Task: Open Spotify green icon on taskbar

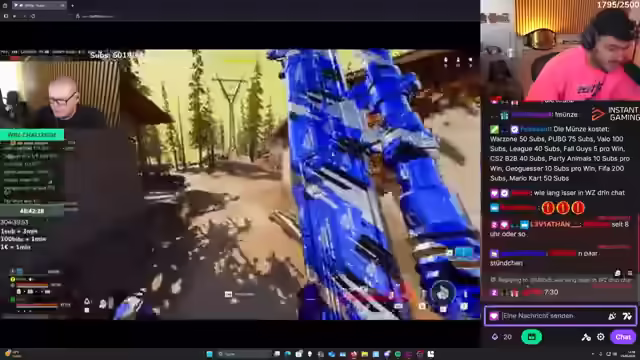Action: pyautogui.click(x=398, y=354)
